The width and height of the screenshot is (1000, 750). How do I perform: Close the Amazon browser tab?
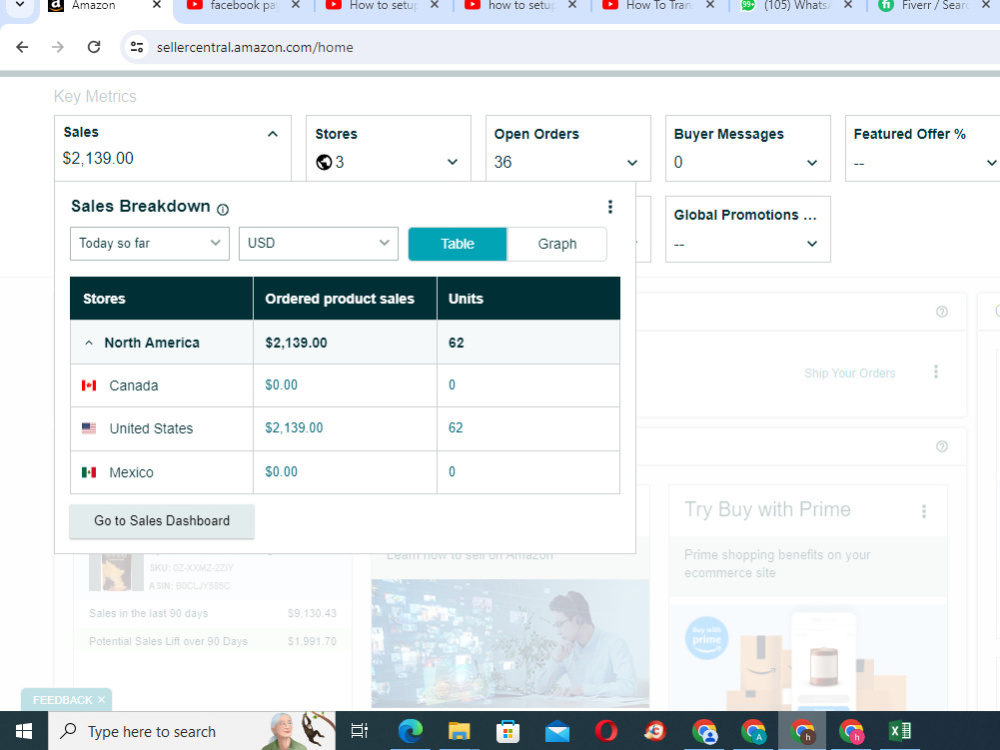click(157, 5)
